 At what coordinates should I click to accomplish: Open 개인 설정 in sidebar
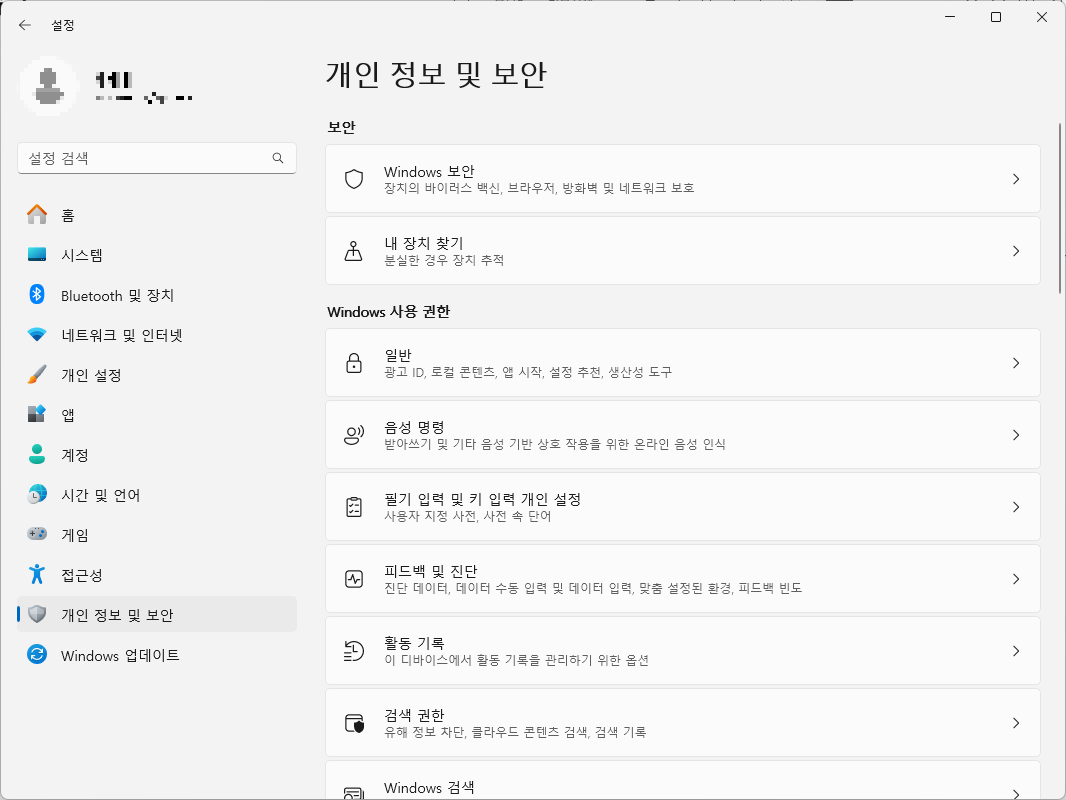[x=157, y=375]
